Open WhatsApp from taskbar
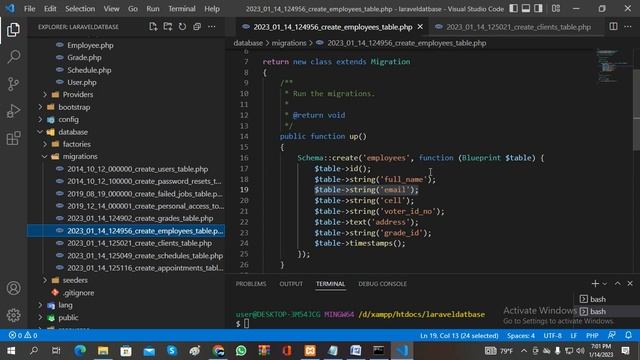 tap(241, 351)
